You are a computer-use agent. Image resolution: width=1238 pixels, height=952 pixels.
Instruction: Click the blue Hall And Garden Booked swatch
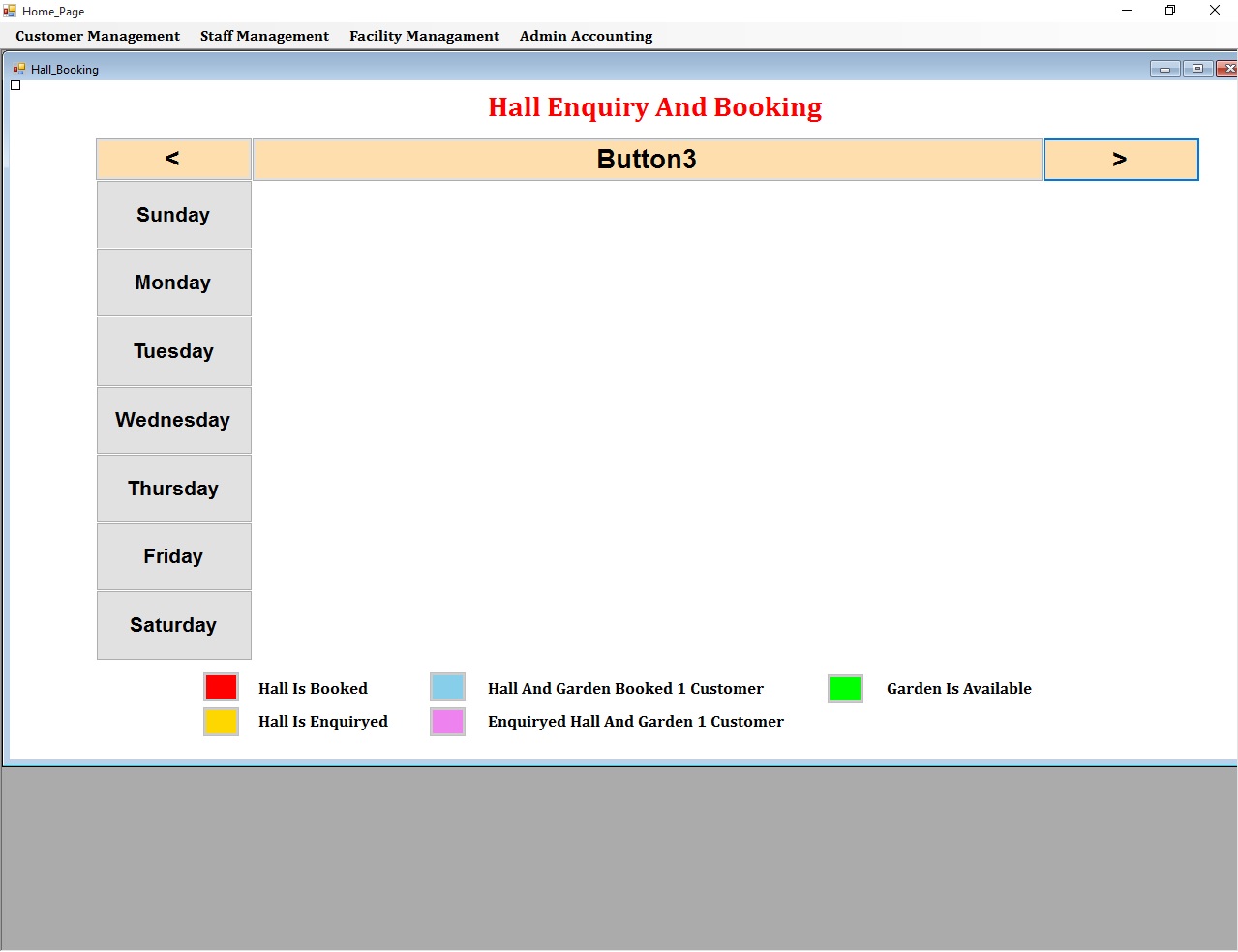[x=447, y=687]
